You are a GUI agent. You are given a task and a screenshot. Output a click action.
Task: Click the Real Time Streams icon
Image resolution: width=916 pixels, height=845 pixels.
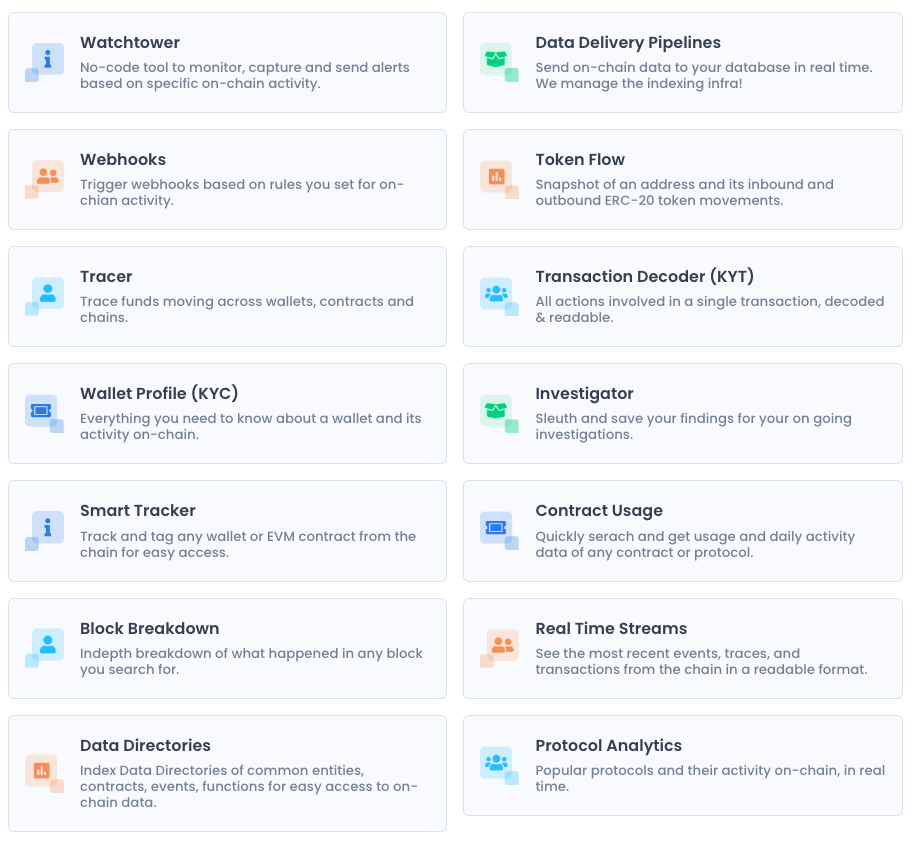[502, 645]
